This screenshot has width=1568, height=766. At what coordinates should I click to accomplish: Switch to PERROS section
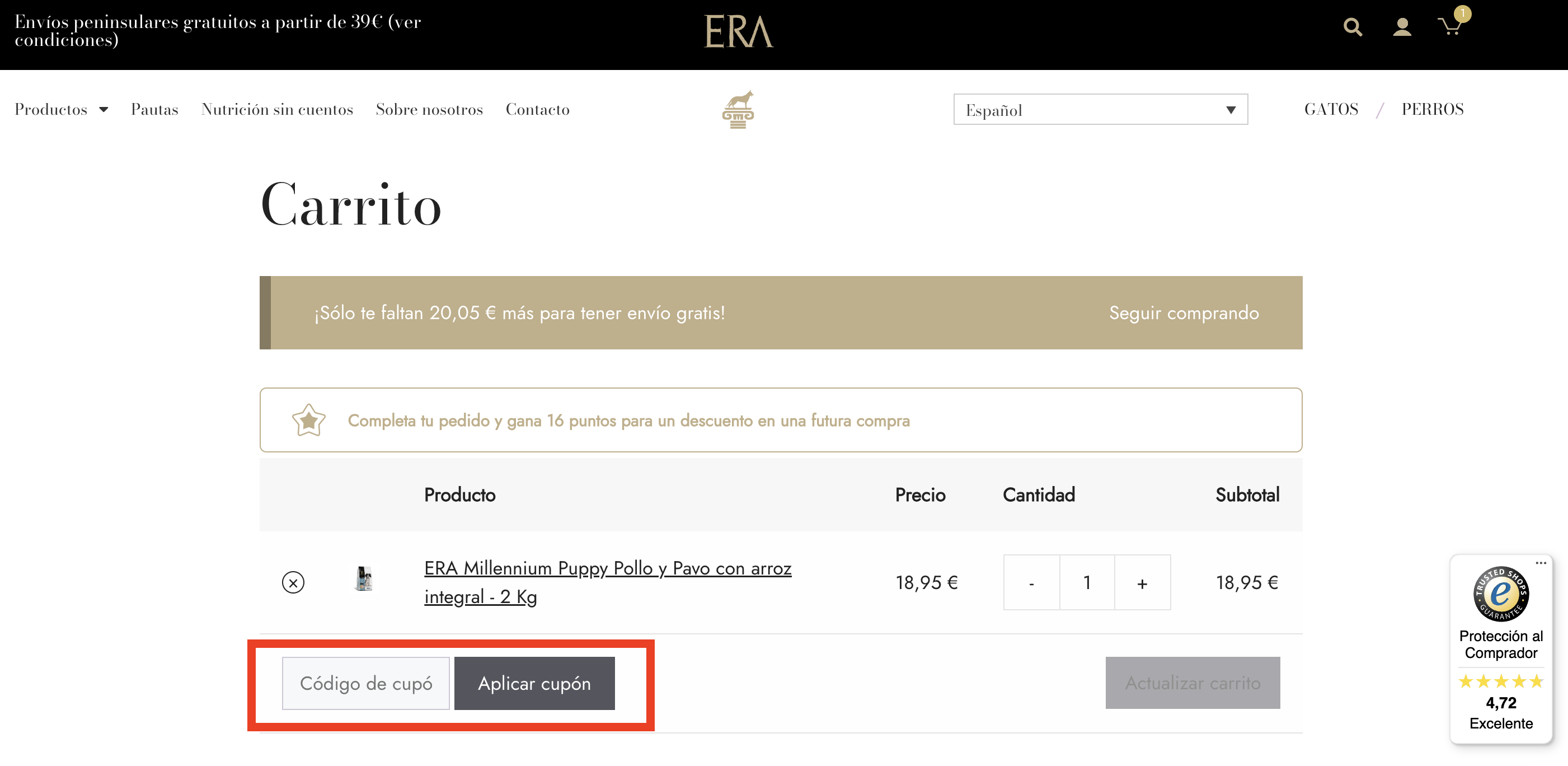(1432, 110)
